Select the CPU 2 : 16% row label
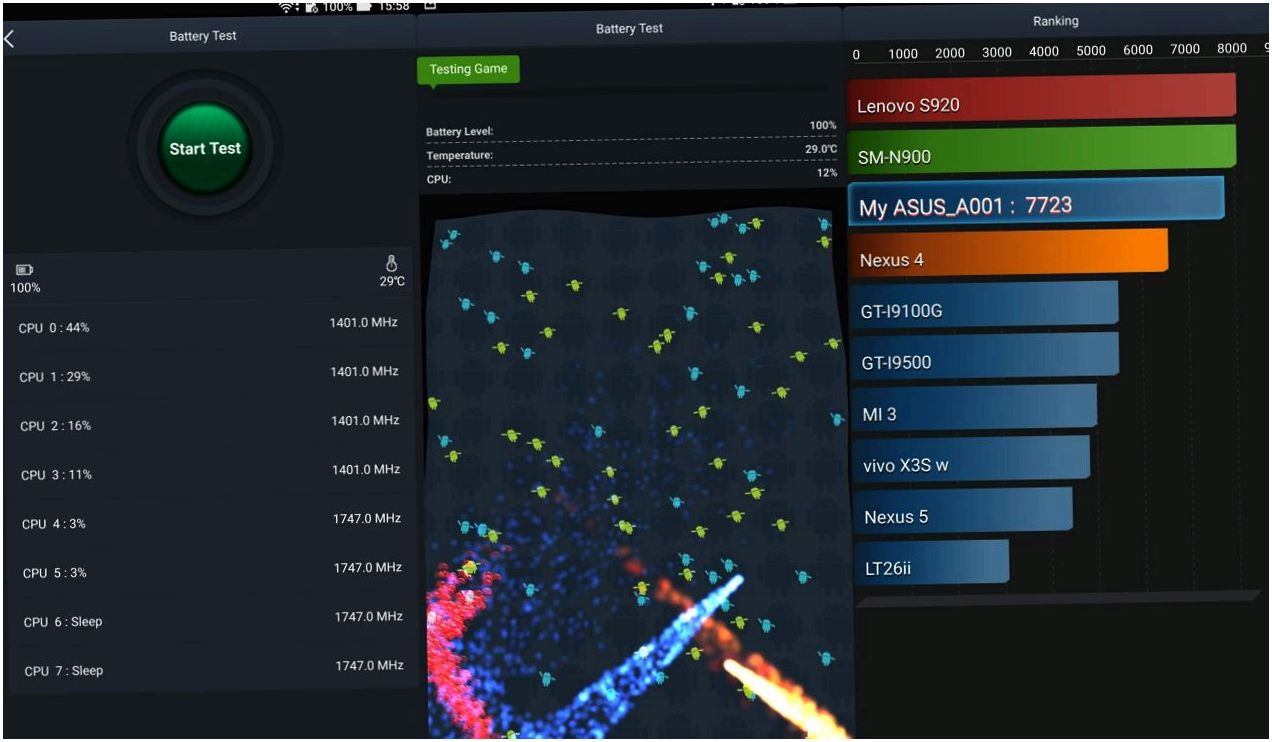 56,426
